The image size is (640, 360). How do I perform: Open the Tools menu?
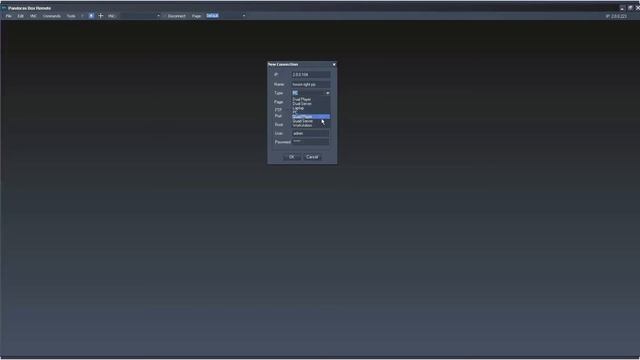click(71, 16)
